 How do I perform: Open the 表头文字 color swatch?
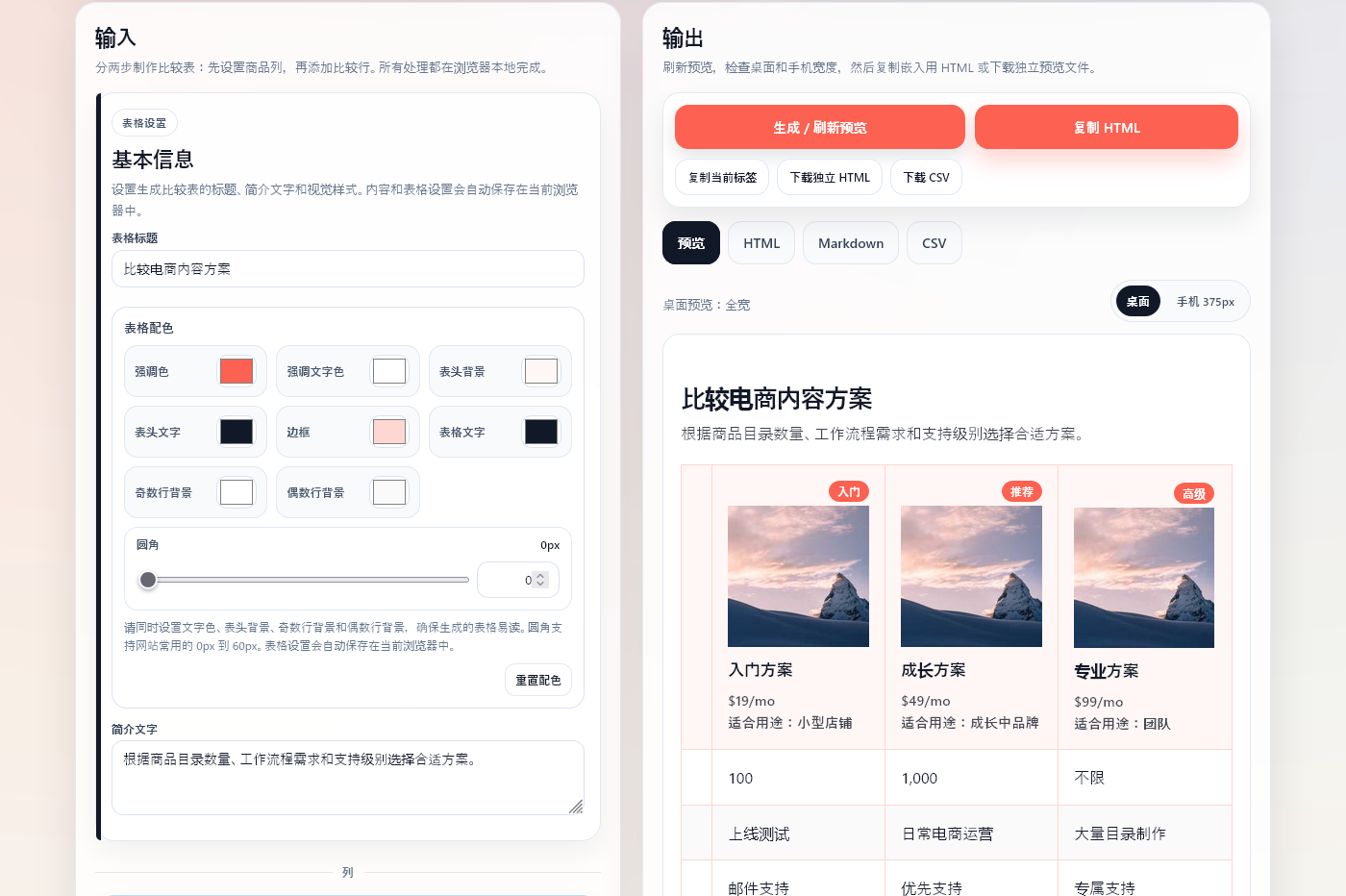pyautogui.click(x=237, y=432)
